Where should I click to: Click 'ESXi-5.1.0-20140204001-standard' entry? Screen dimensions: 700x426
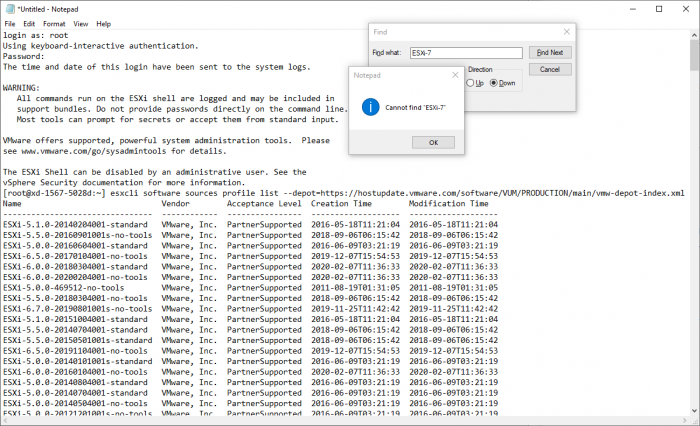coord(75,225)
